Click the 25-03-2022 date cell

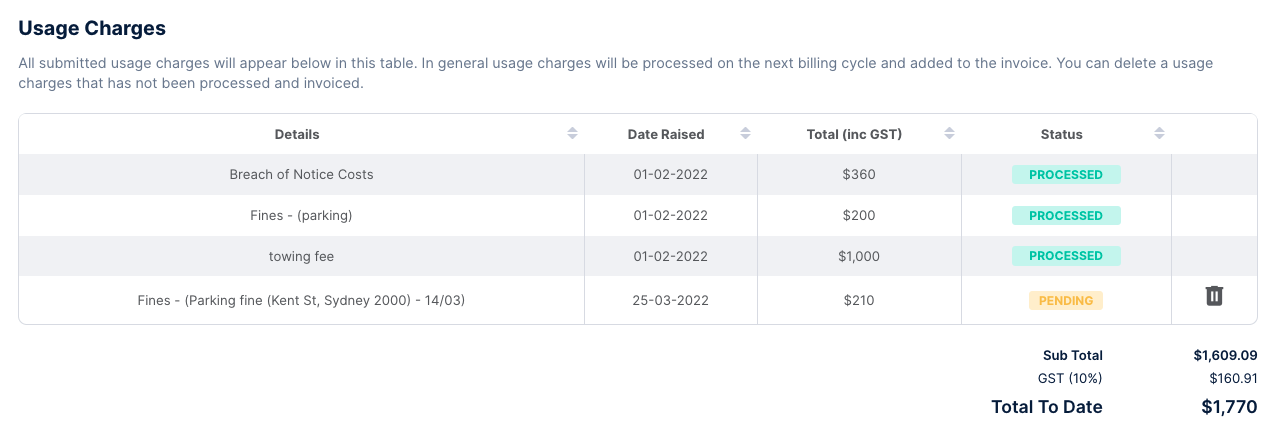click(x=670, y=300)
